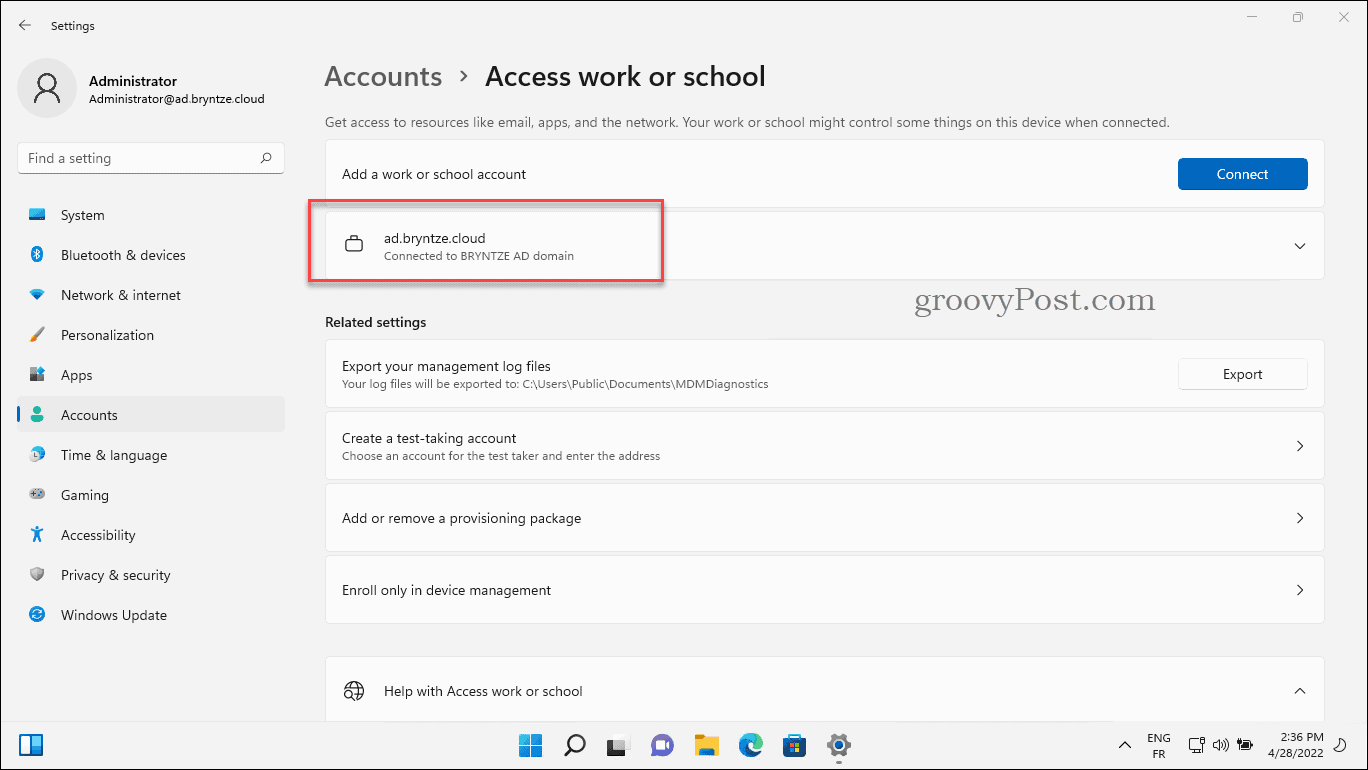
Task: Go to Privacy & security section
Action: [115, 575]
